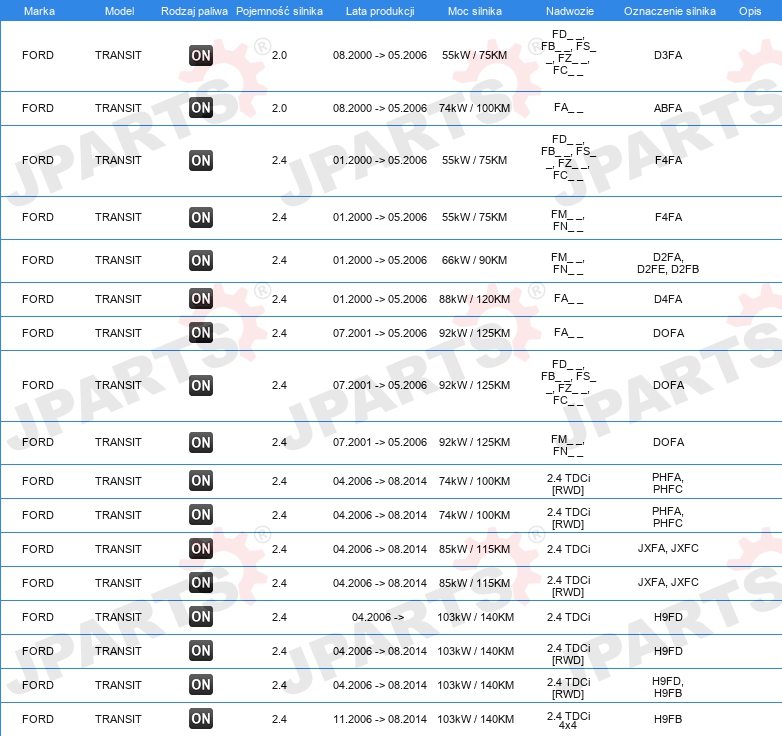Click the ON icon in the H9FD, H9FB row
The height and width of the screenshot is (736, 782).
tap(201, 685)
